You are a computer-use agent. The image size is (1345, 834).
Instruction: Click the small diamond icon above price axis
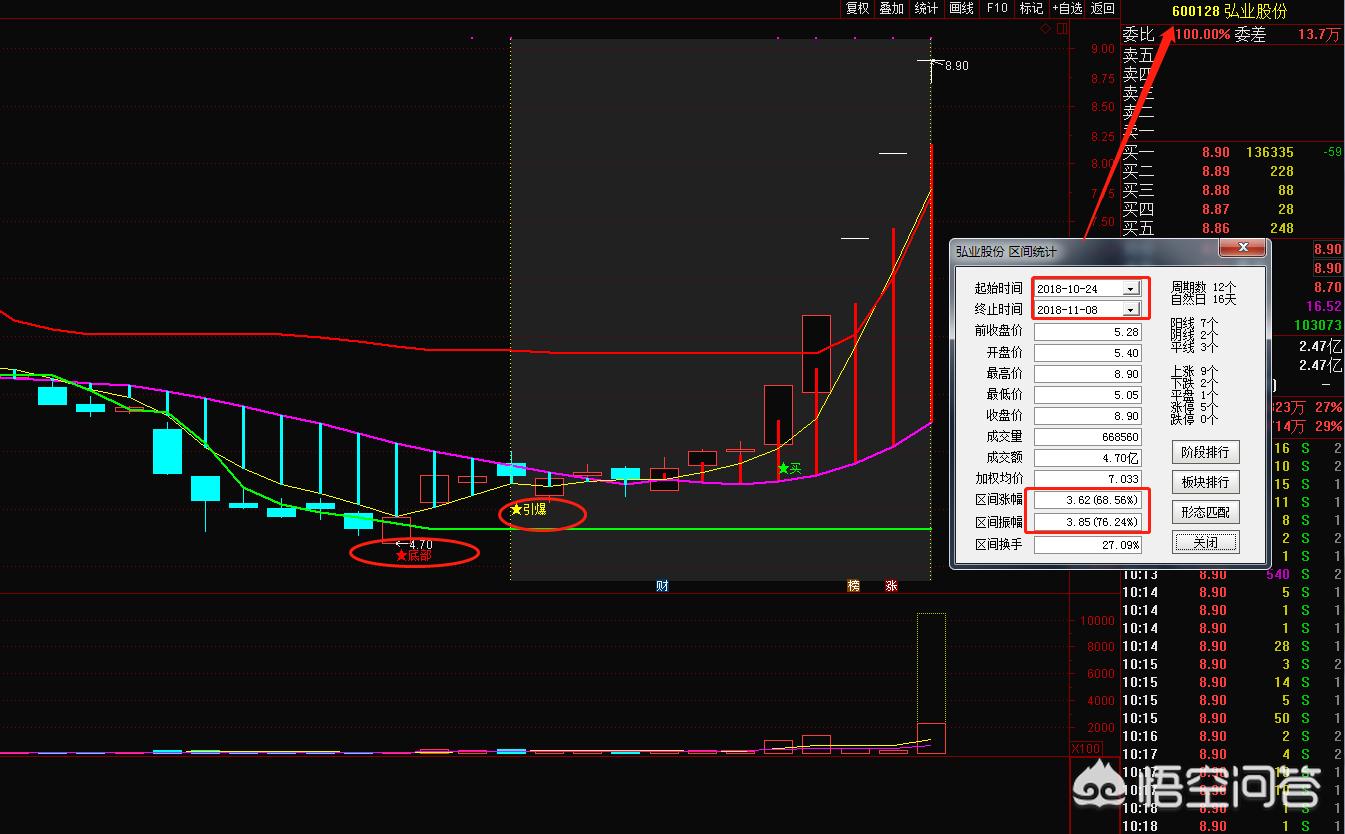(x=1046, y=28)
